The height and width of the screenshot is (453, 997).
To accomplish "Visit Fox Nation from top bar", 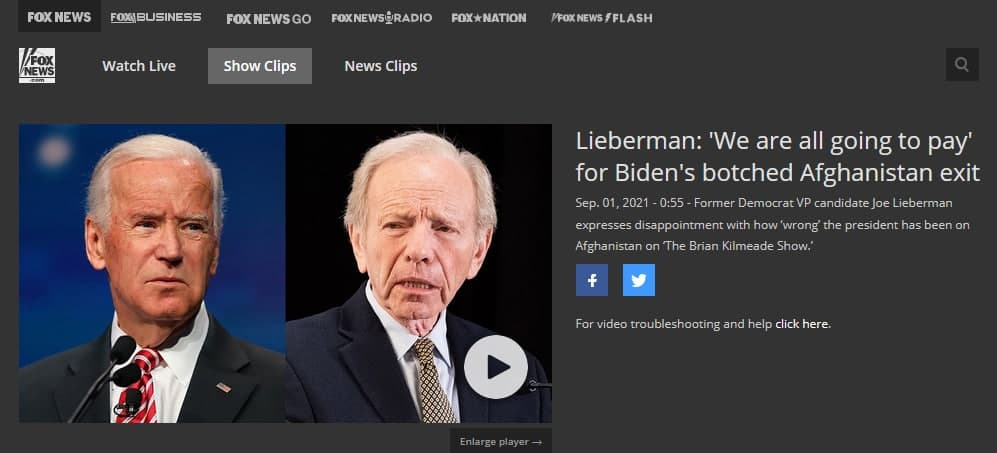I will point(489,18).
